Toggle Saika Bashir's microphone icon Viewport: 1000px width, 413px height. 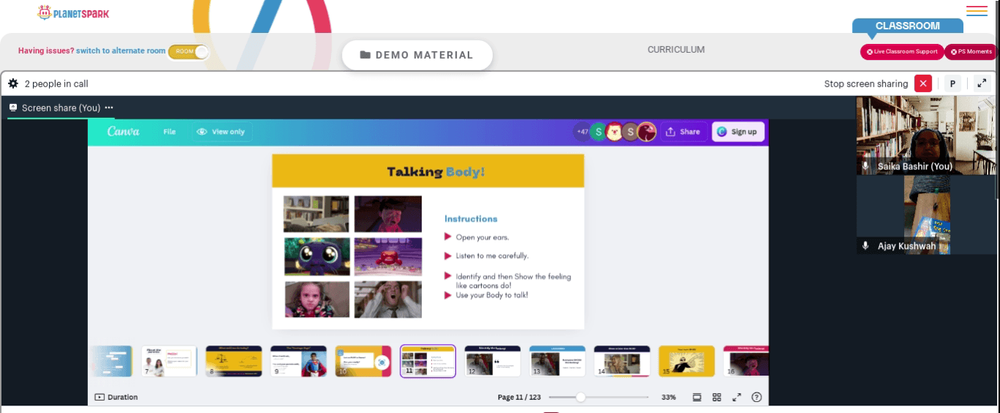coord(865,166)
